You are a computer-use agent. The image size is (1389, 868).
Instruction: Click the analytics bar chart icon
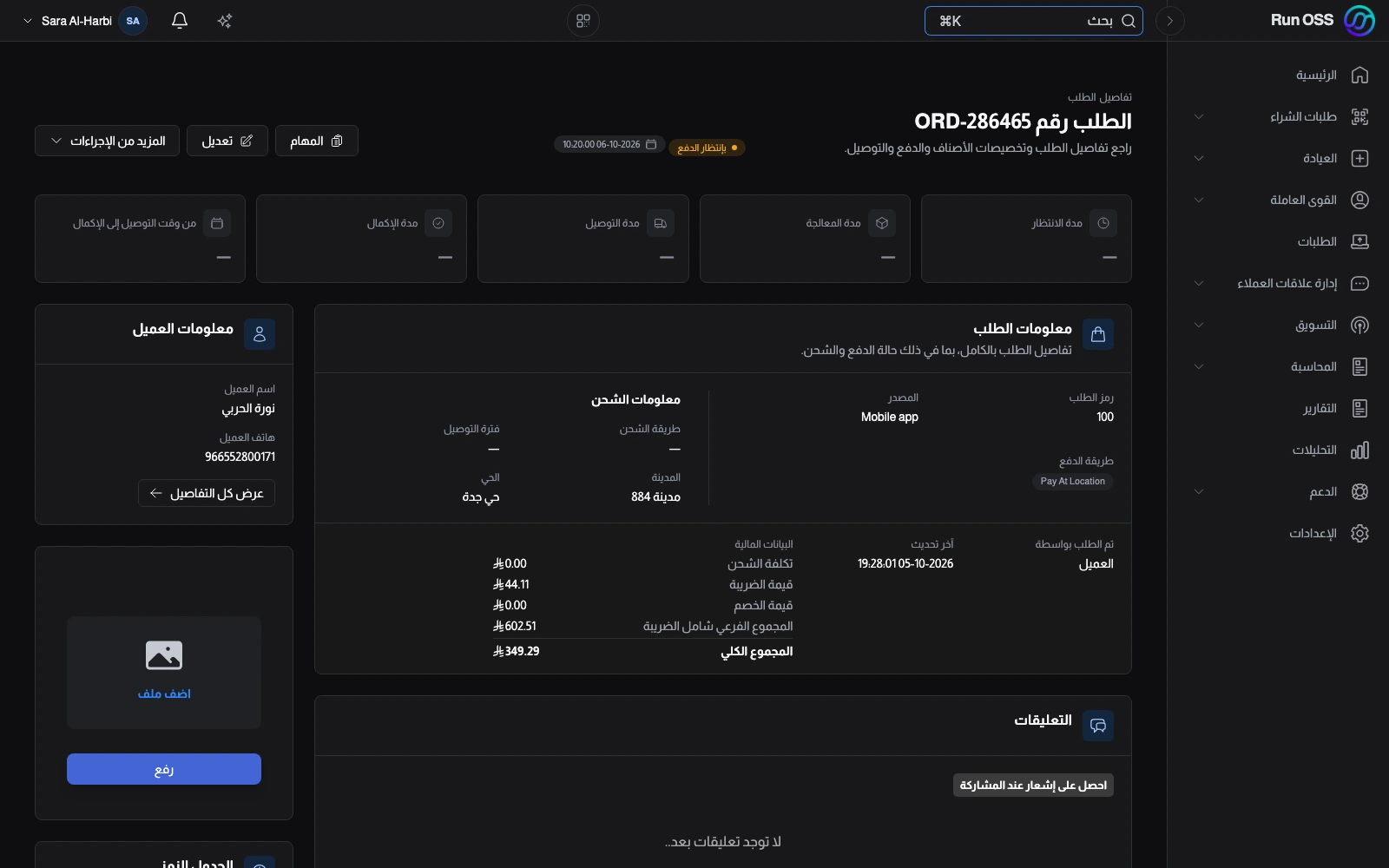(1359, 450)
